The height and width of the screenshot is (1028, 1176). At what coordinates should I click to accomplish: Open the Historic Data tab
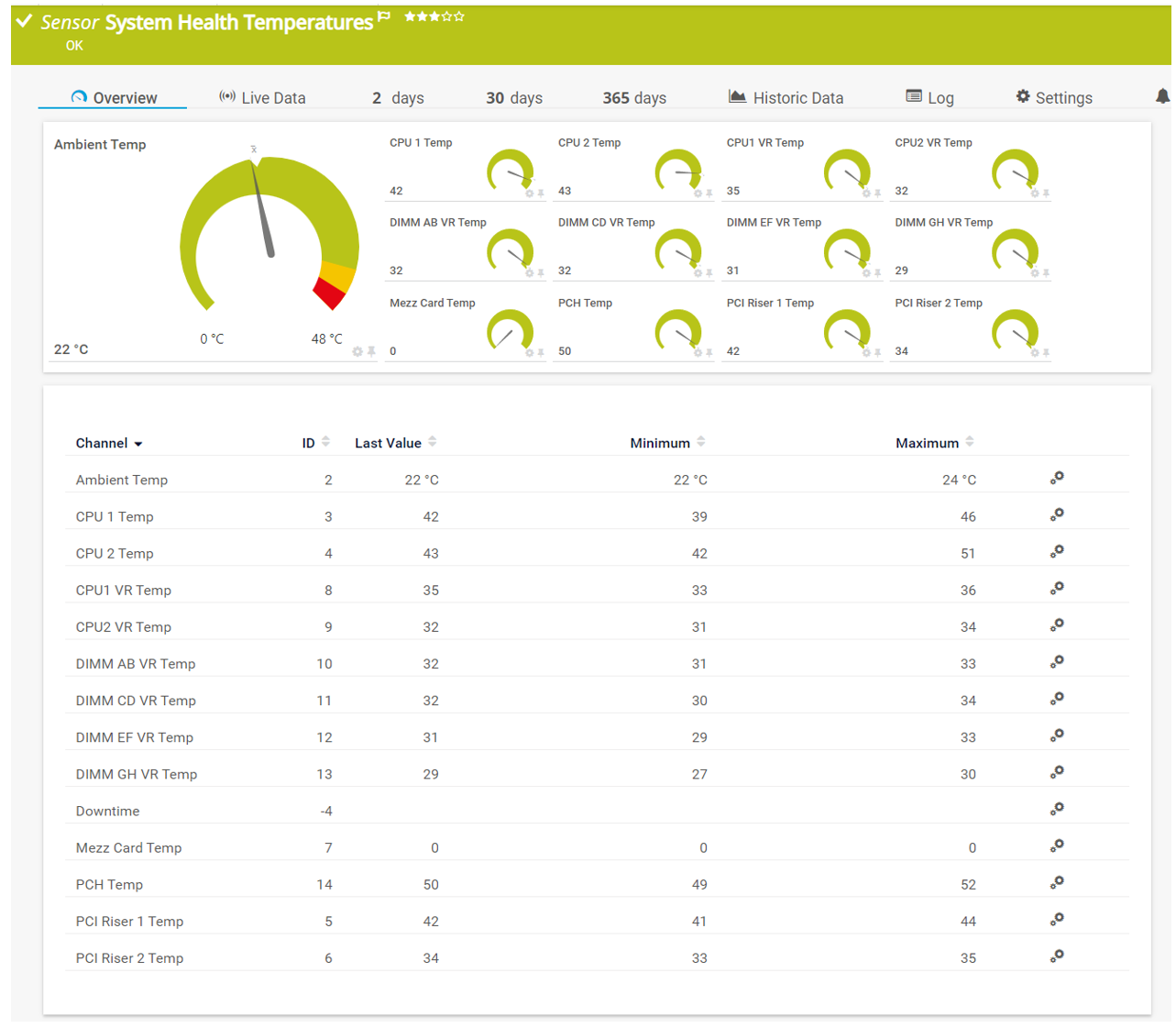(x=786, y=97)
